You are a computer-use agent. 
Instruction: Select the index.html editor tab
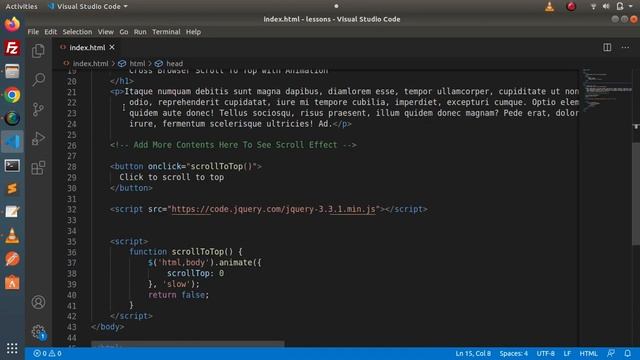click(87, 47)
